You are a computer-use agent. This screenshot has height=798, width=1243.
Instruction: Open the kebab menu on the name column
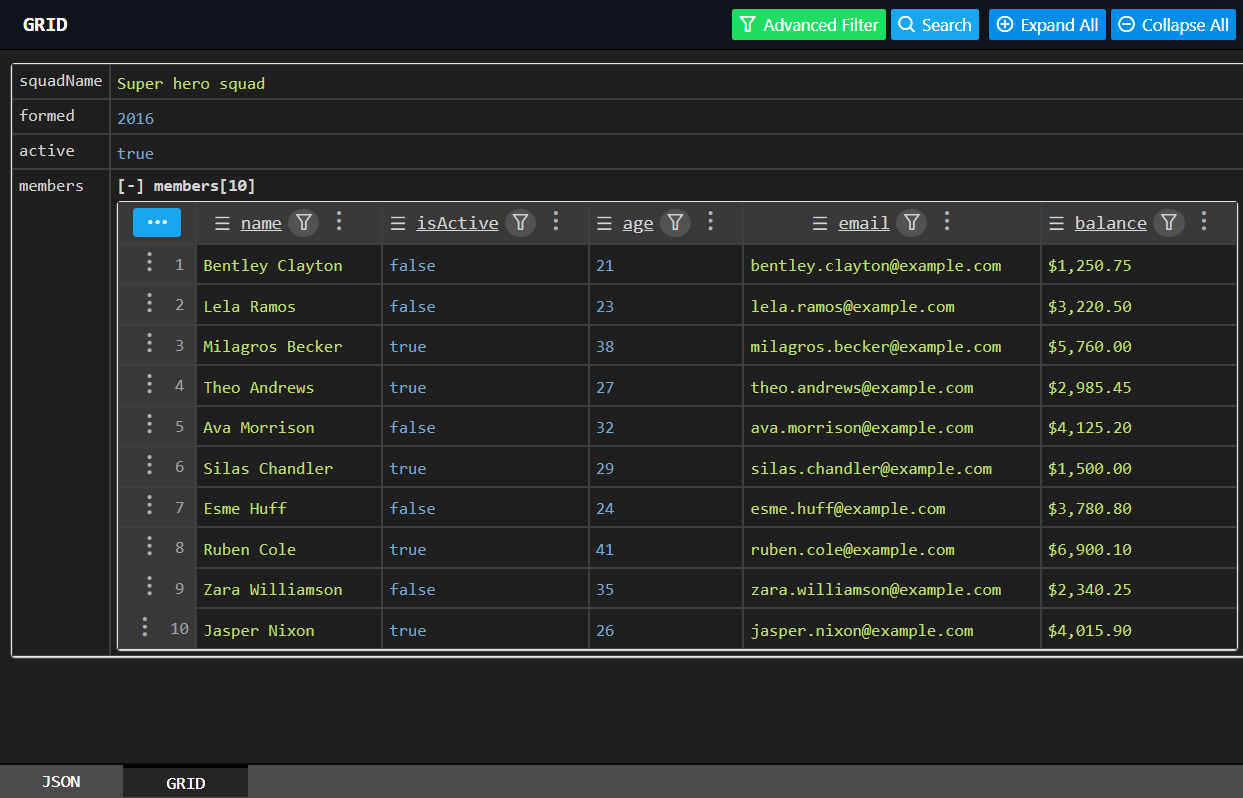[x=339, y=223]
